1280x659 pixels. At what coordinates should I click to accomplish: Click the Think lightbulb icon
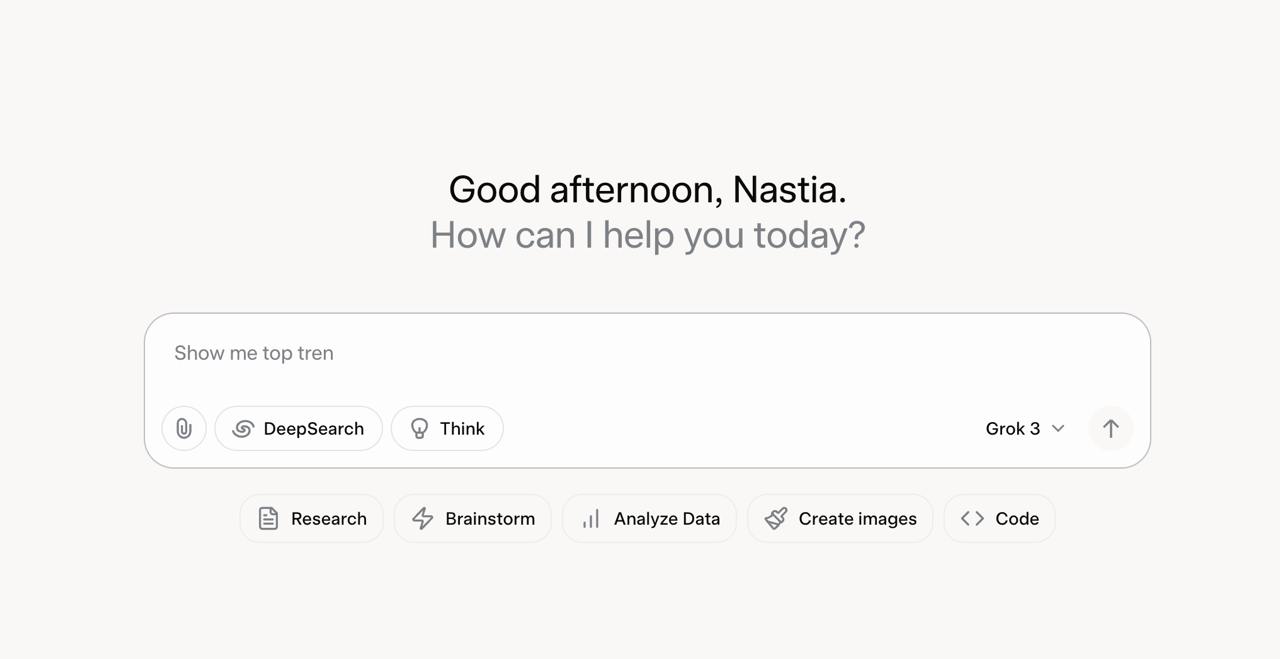coord(420,429)
